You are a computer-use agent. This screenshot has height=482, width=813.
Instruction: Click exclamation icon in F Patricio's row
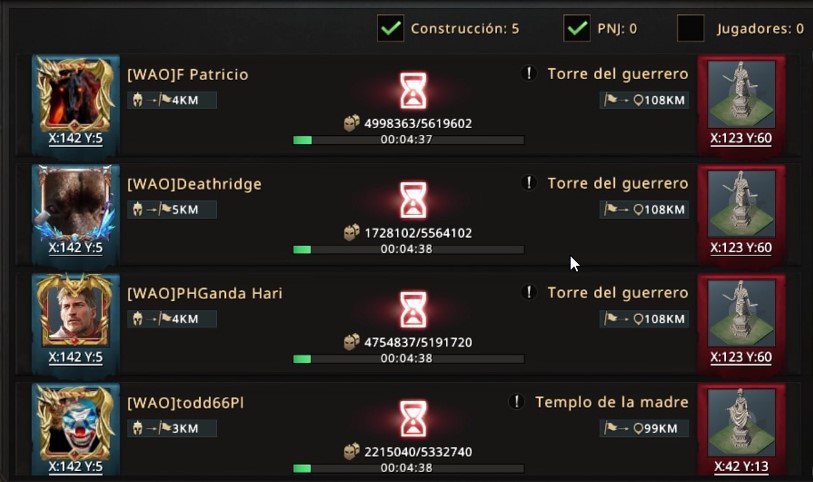pyautogui.click(x=529, y=74)
